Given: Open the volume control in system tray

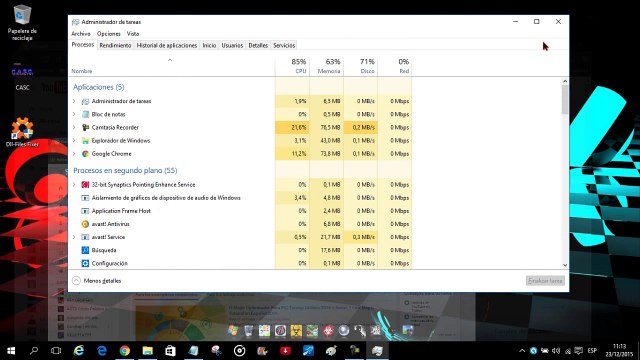Looking at the screenshot, I should pos(556,351).
